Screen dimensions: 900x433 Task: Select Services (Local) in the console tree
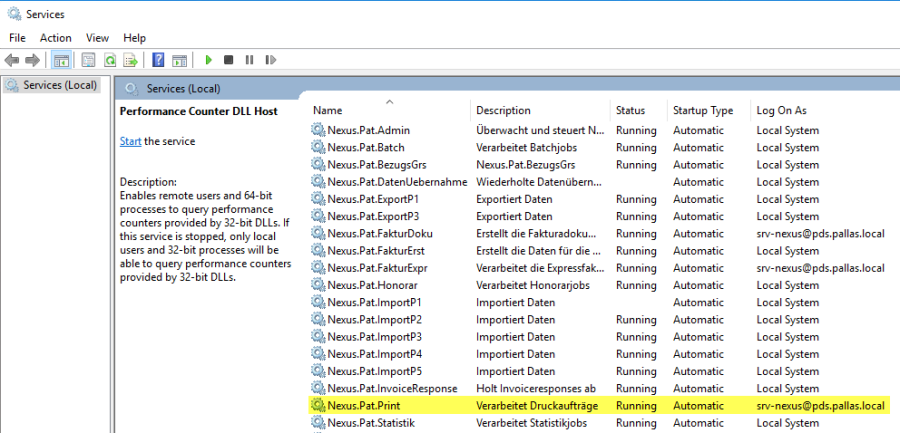pyautogui.click(x=59, y=85)
